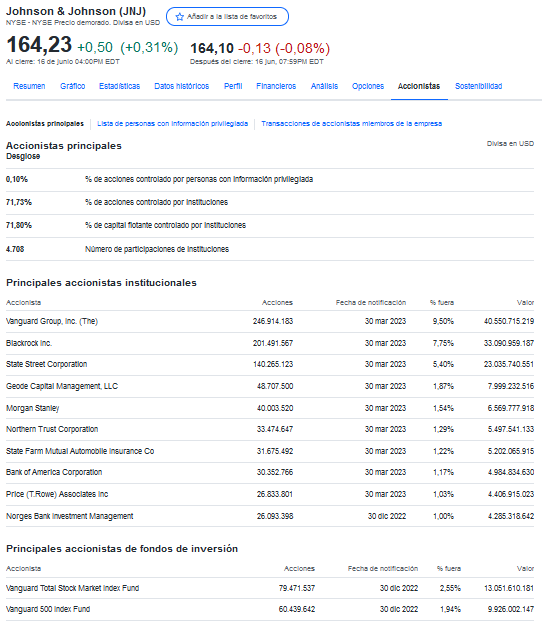Select State Farm Mutual Automobile Insurance Co

tap(80, 451)
